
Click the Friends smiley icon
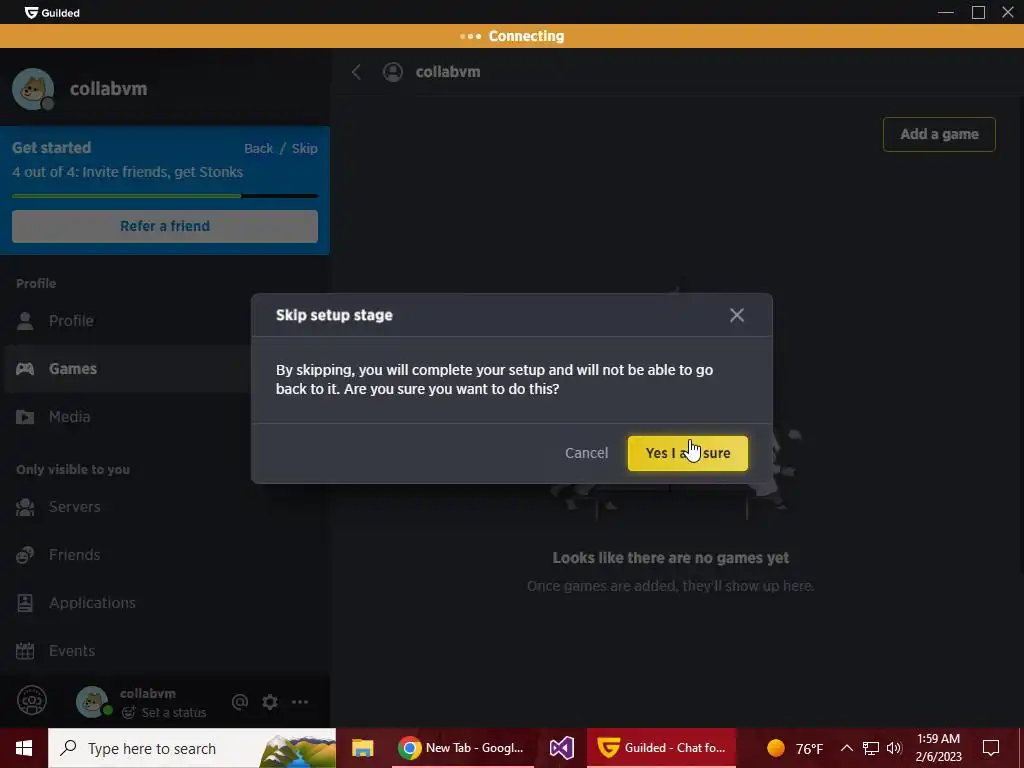pos(25,555)
